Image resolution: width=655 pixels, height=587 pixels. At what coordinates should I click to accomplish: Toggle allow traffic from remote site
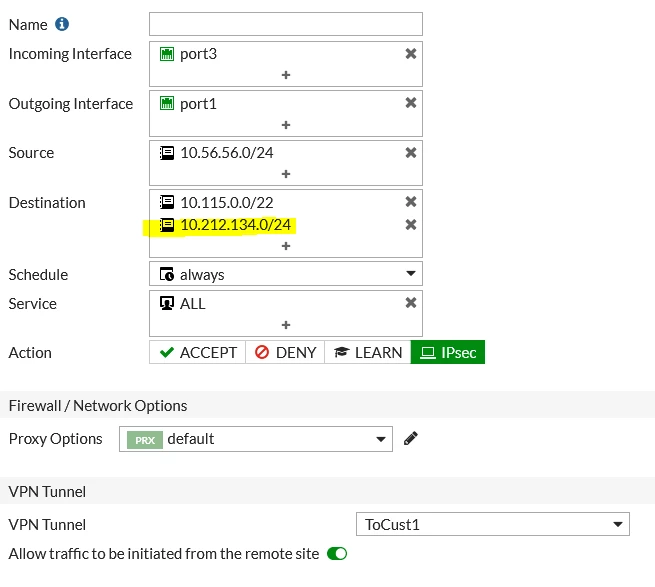[337, 554]
